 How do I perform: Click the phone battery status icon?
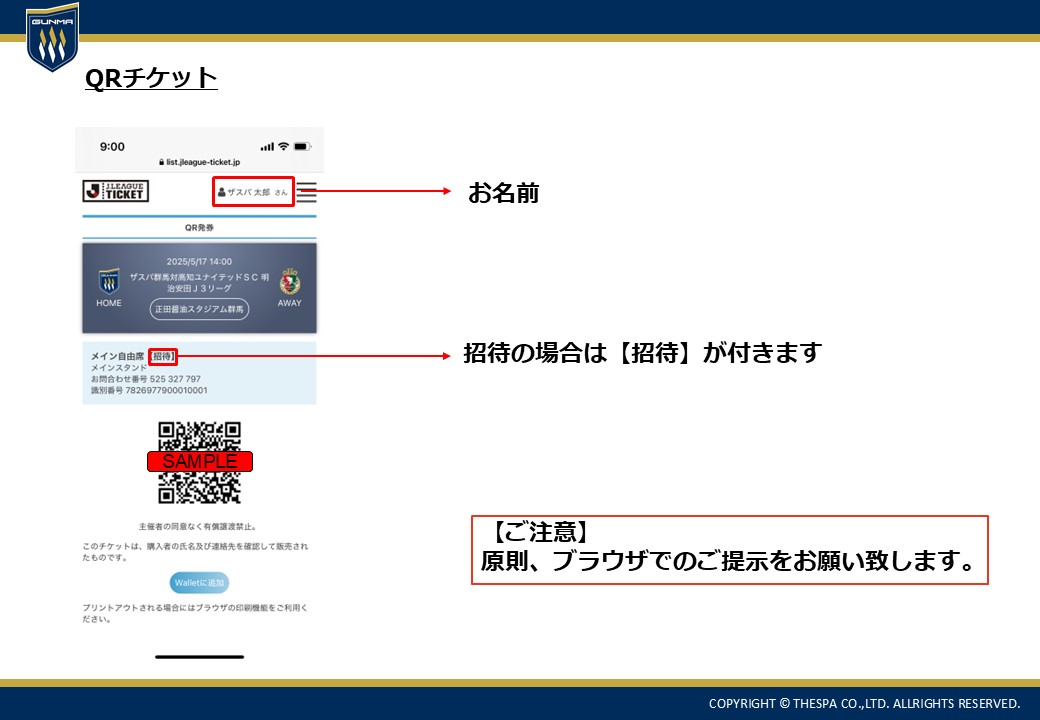pos(302,146)
